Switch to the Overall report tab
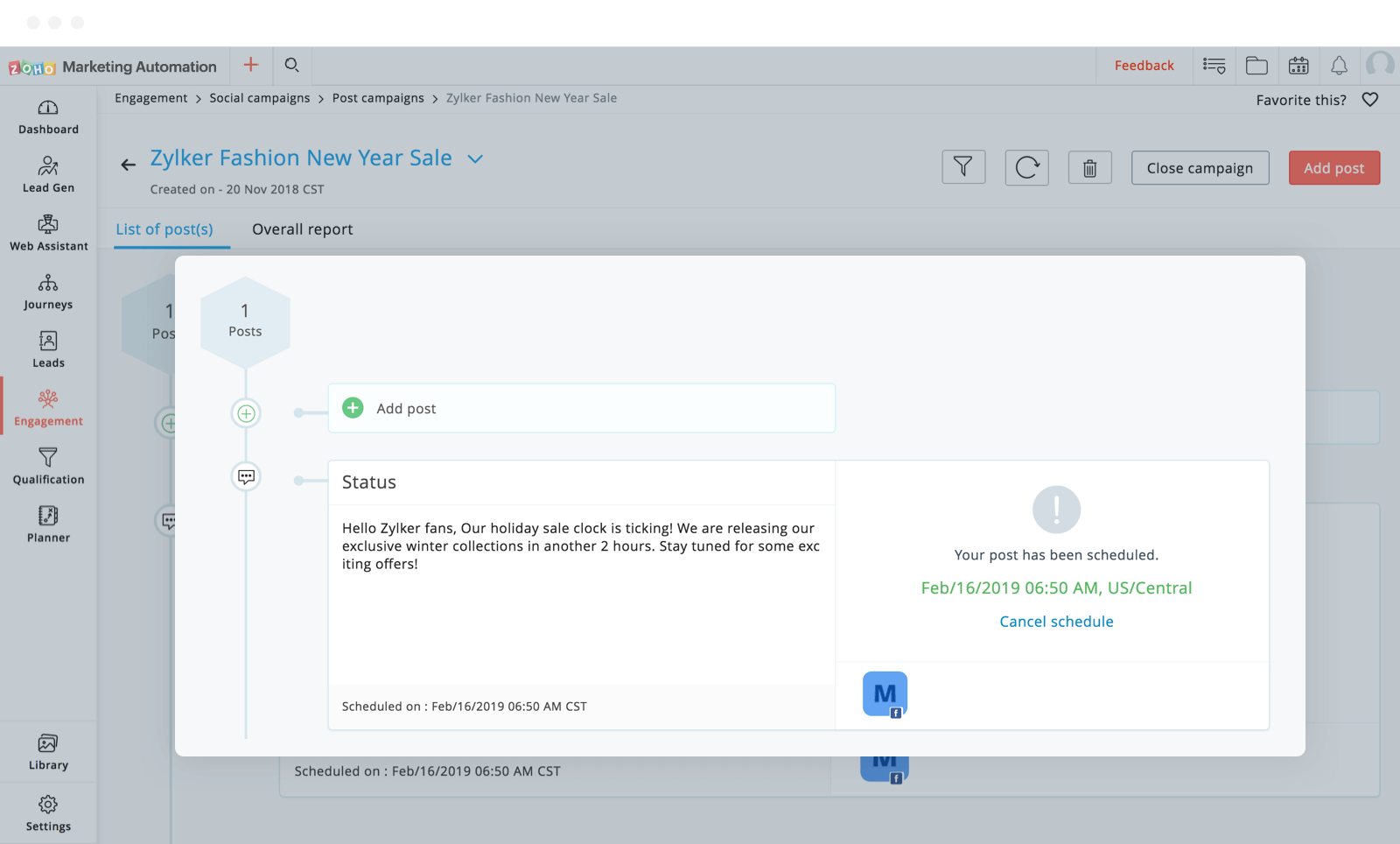This screenshot has width=1400, height=844. coord(302,229)
